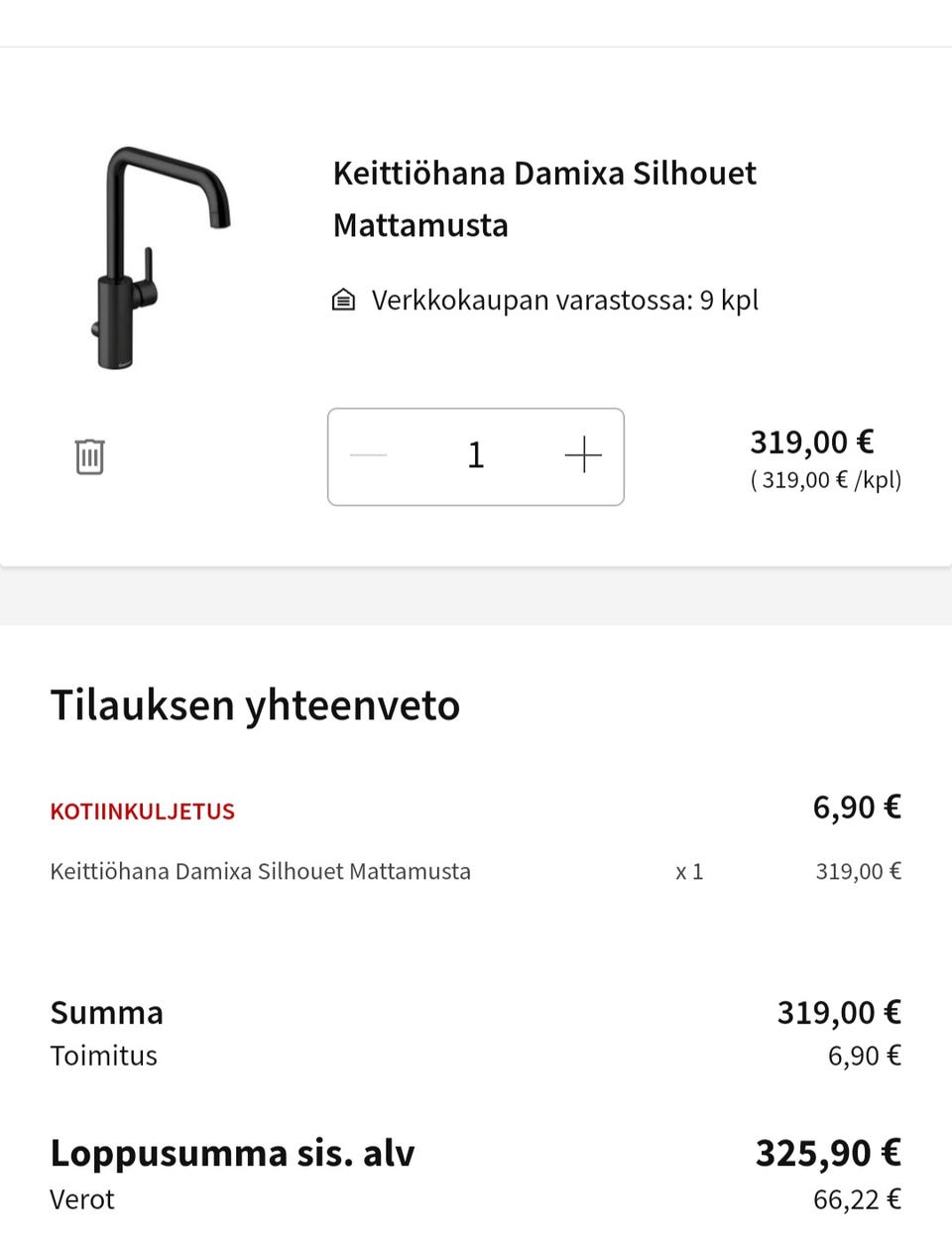Open Keittiöhana Damixa Silhouet Mattamusta product title

tap(543, 198)
